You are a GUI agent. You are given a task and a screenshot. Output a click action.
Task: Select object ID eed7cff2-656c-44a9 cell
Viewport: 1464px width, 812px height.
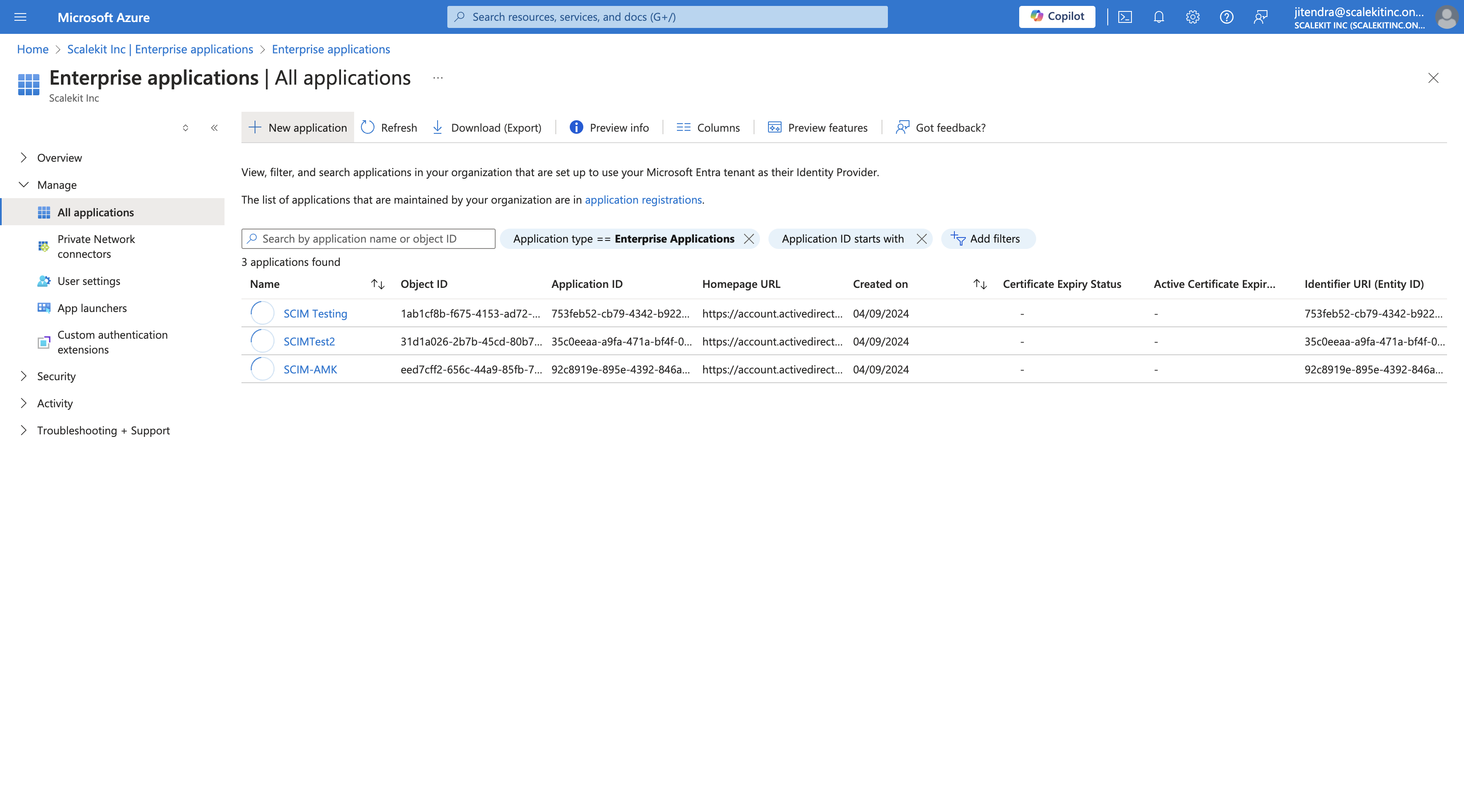pos(471,369)
